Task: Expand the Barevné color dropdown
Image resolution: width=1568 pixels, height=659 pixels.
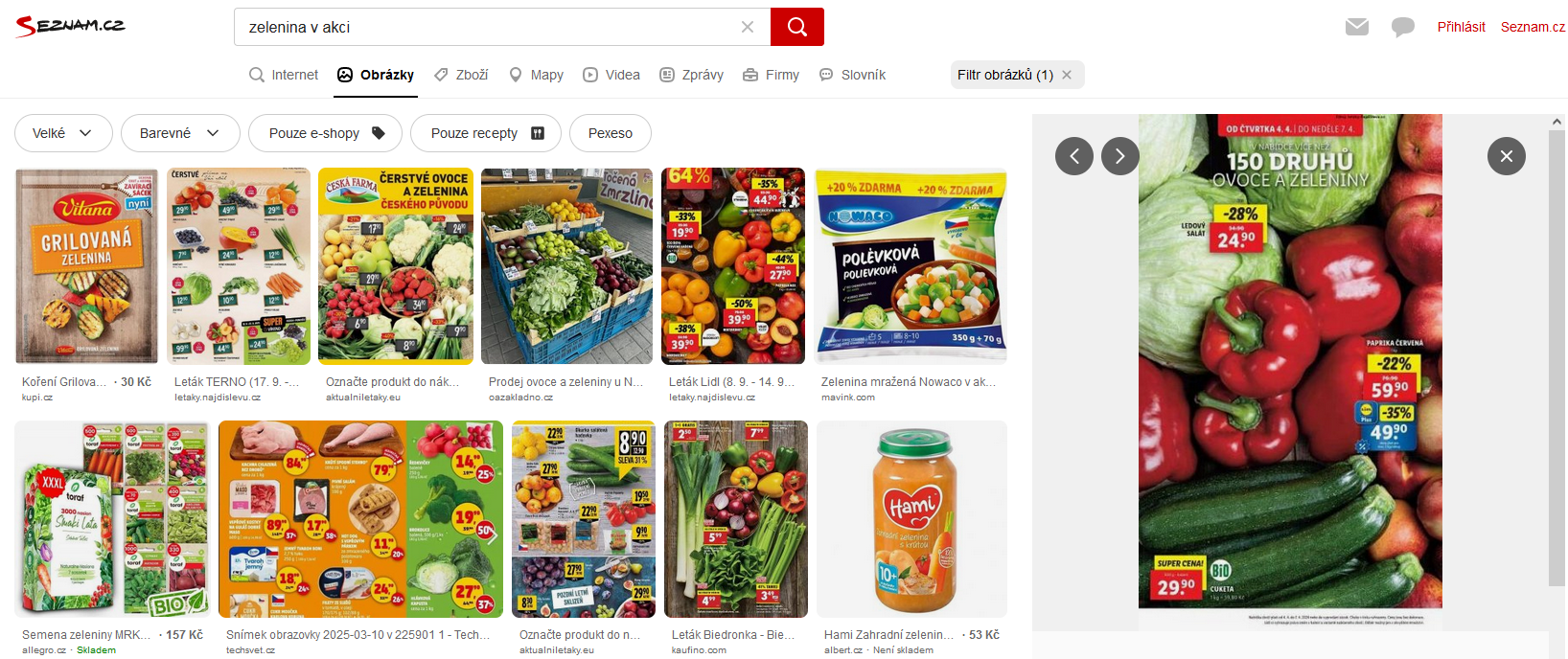Action: point(180,133)
